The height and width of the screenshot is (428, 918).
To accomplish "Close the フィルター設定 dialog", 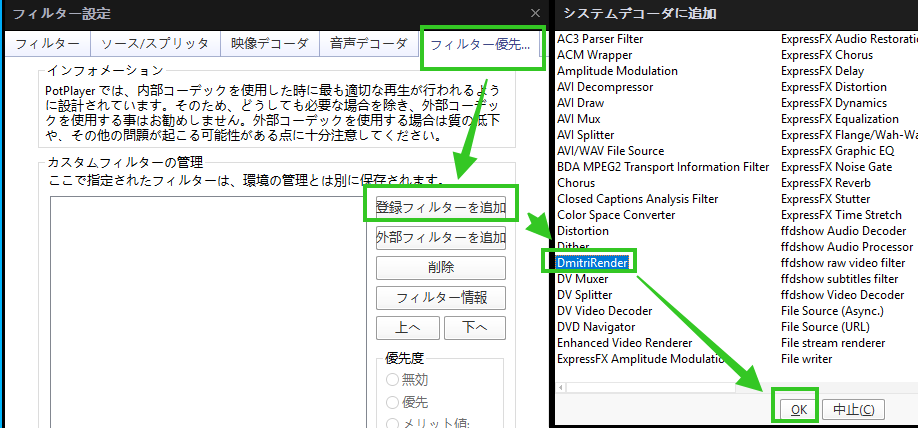I will pyautogui.click(x=535, y=13).
